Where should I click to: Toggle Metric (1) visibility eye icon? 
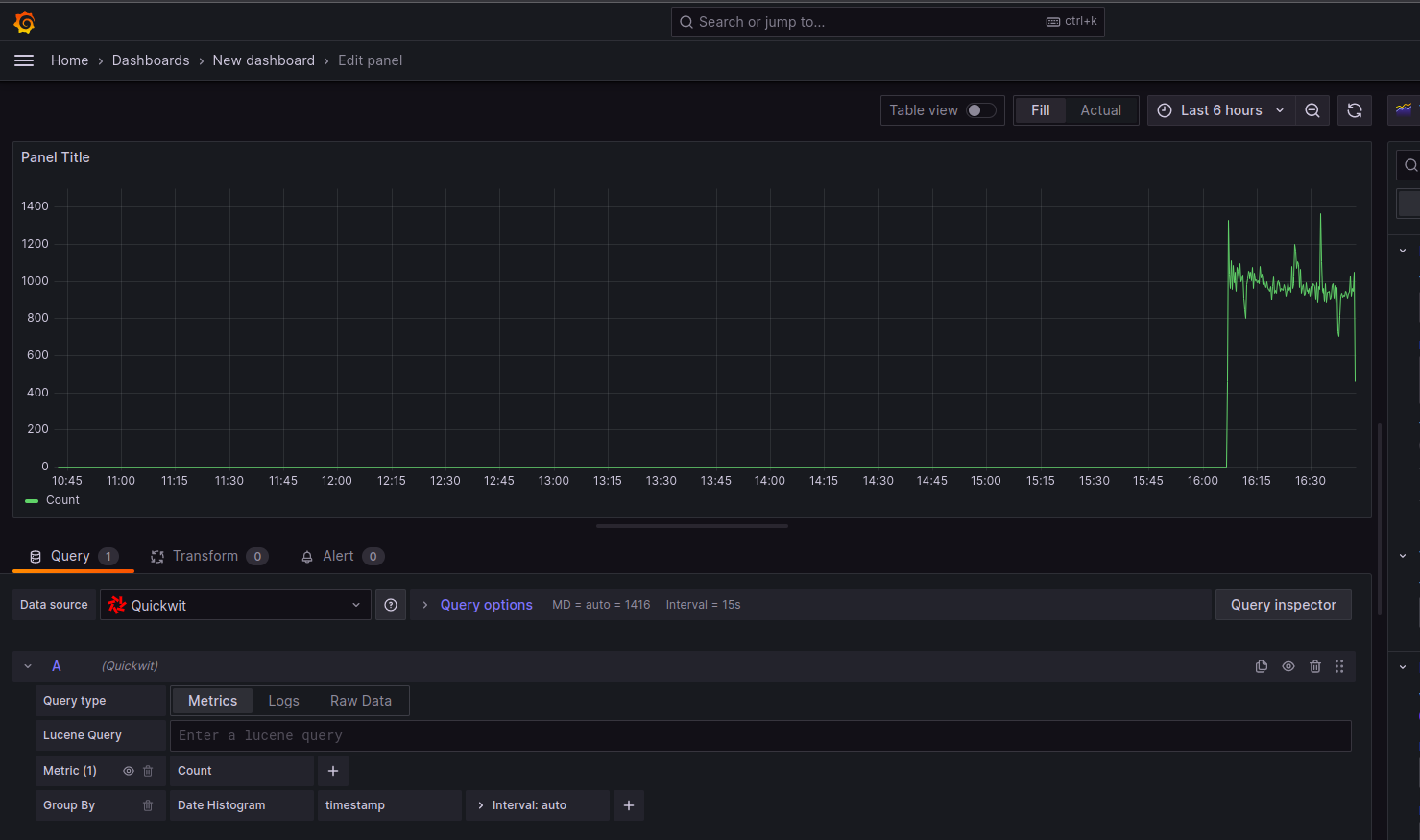(x=129, y=771)
